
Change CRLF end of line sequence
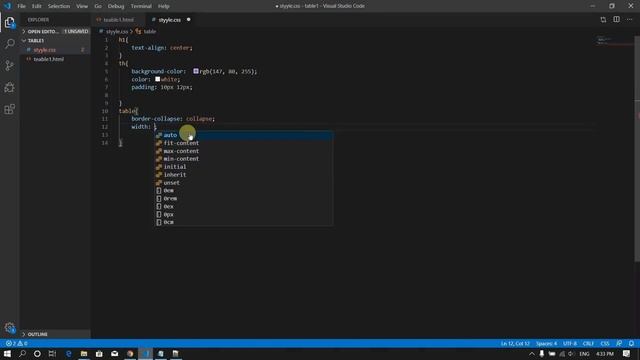[588, 344]
